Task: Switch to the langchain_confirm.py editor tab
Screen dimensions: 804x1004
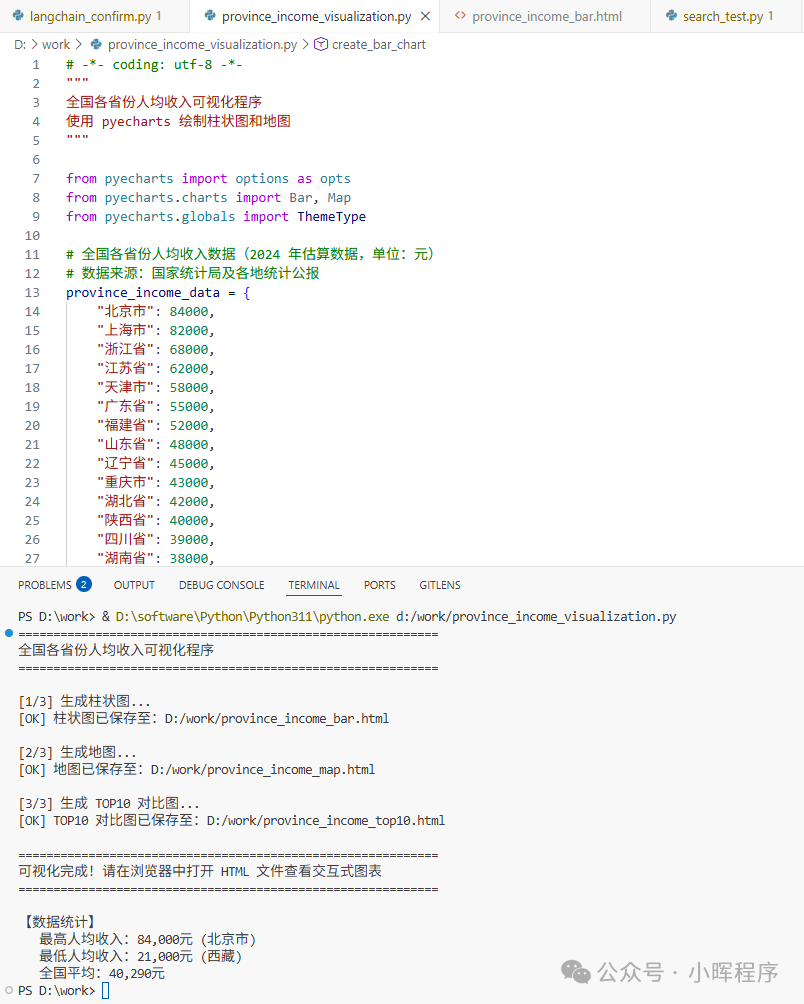Action: tap(88, 17)
